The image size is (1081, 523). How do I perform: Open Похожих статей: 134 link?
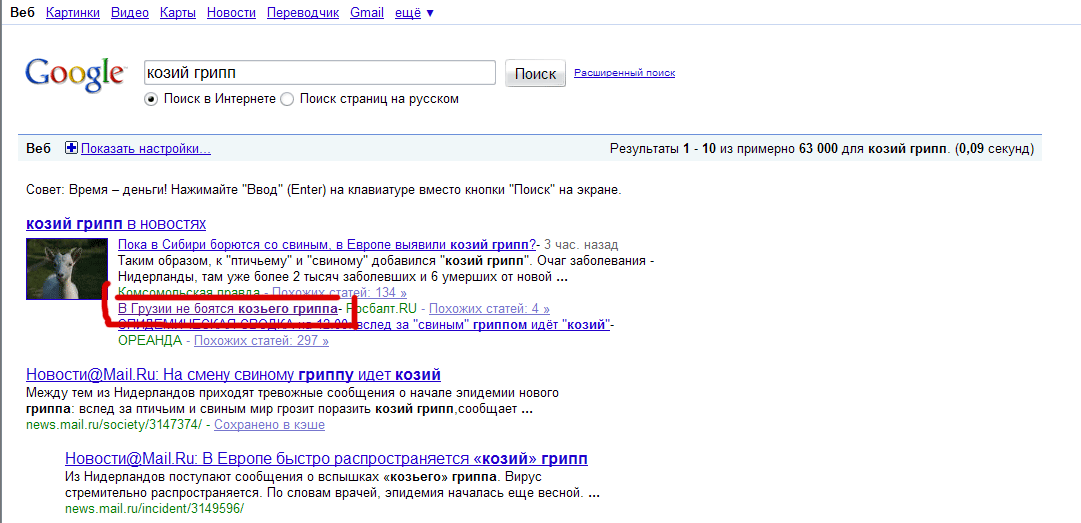340,293
